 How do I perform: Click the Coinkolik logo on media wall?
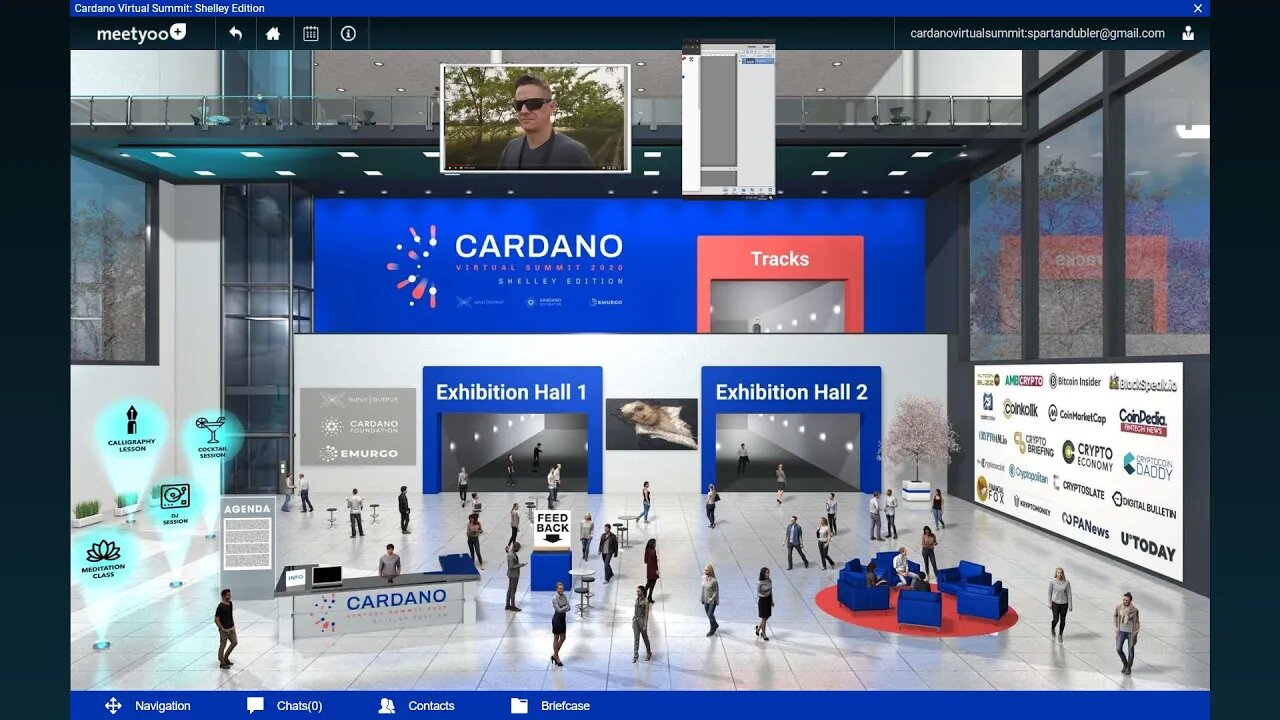[x=1021, y=409]
